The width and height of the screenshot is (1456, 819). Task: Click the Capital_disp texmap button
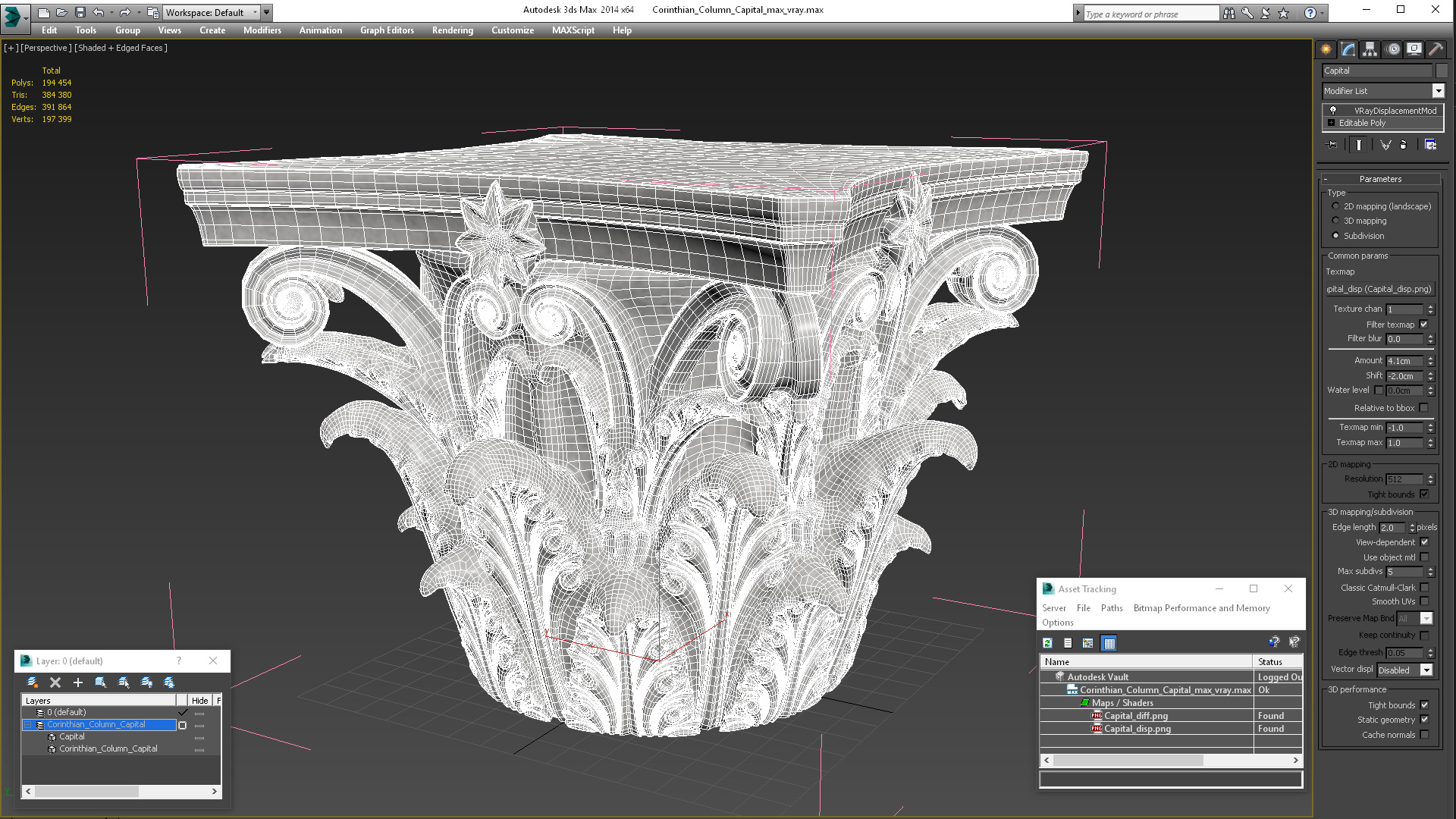click(x=1379, y=289)
